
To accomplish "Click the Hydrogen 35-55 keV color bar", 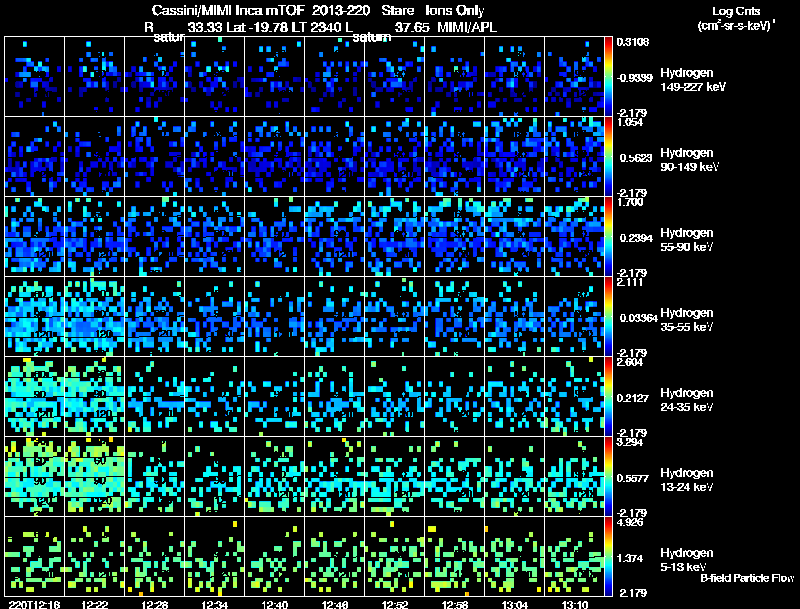I will pyautogui.click(x=608, y=317).
